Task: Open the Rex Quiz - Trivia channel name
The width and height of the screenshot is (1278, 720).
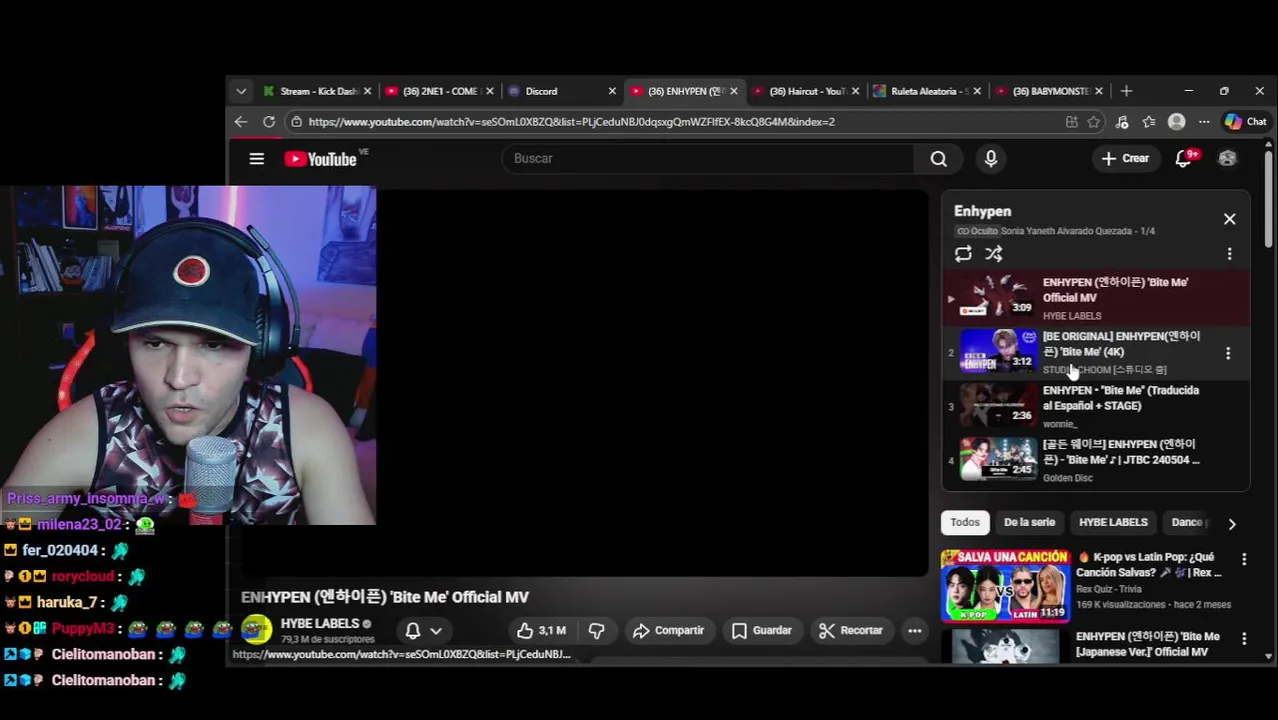Action: tap(1112, 589)
